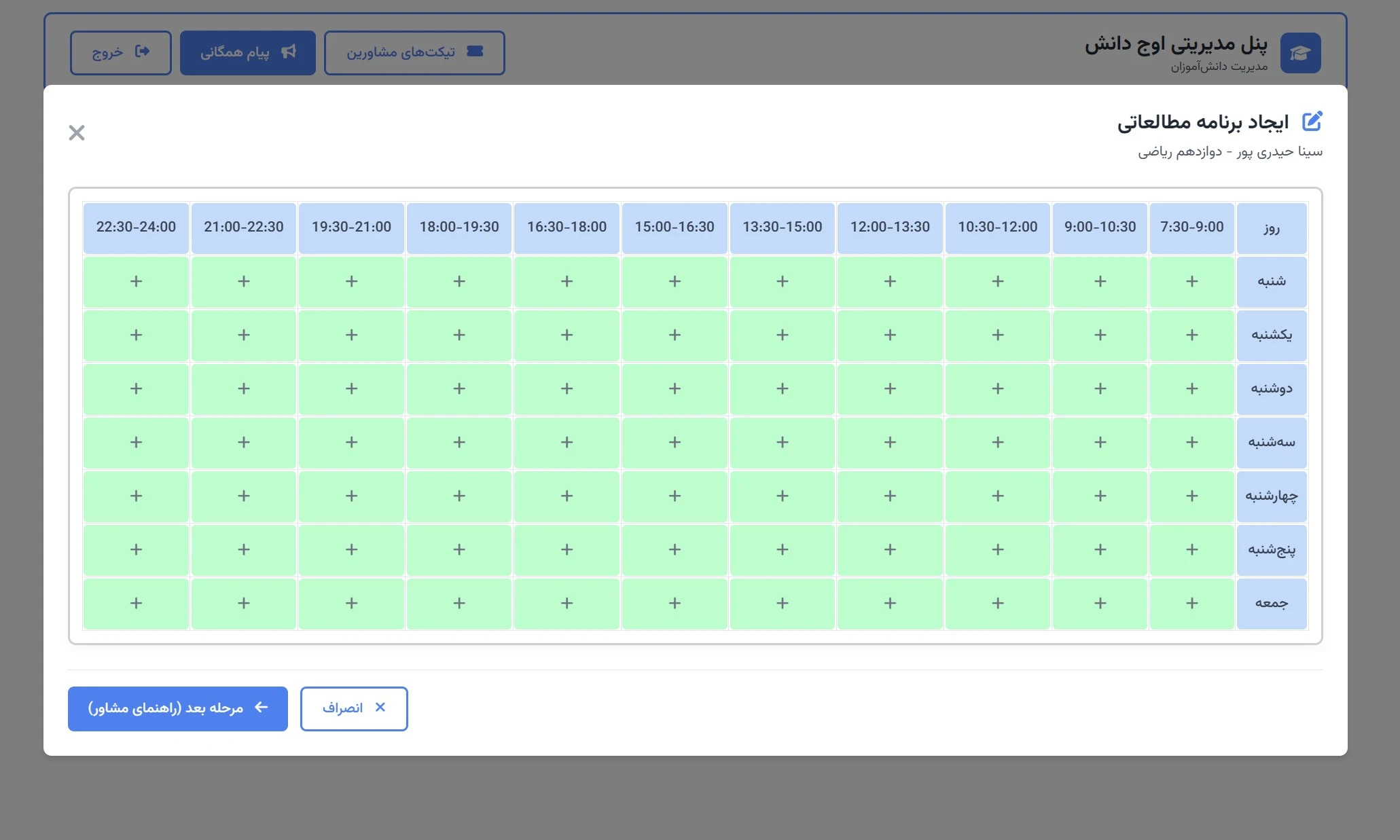Screen dimensions: 1400x840
Task: Add session for یکشنبه at 7:30-9:00
Action: click(x=1191, y=335)
